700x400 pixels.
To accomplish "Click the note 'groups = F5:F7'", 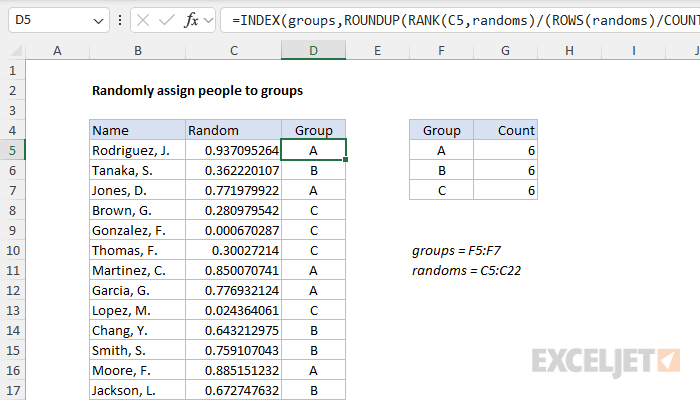I will pos(456,250).
